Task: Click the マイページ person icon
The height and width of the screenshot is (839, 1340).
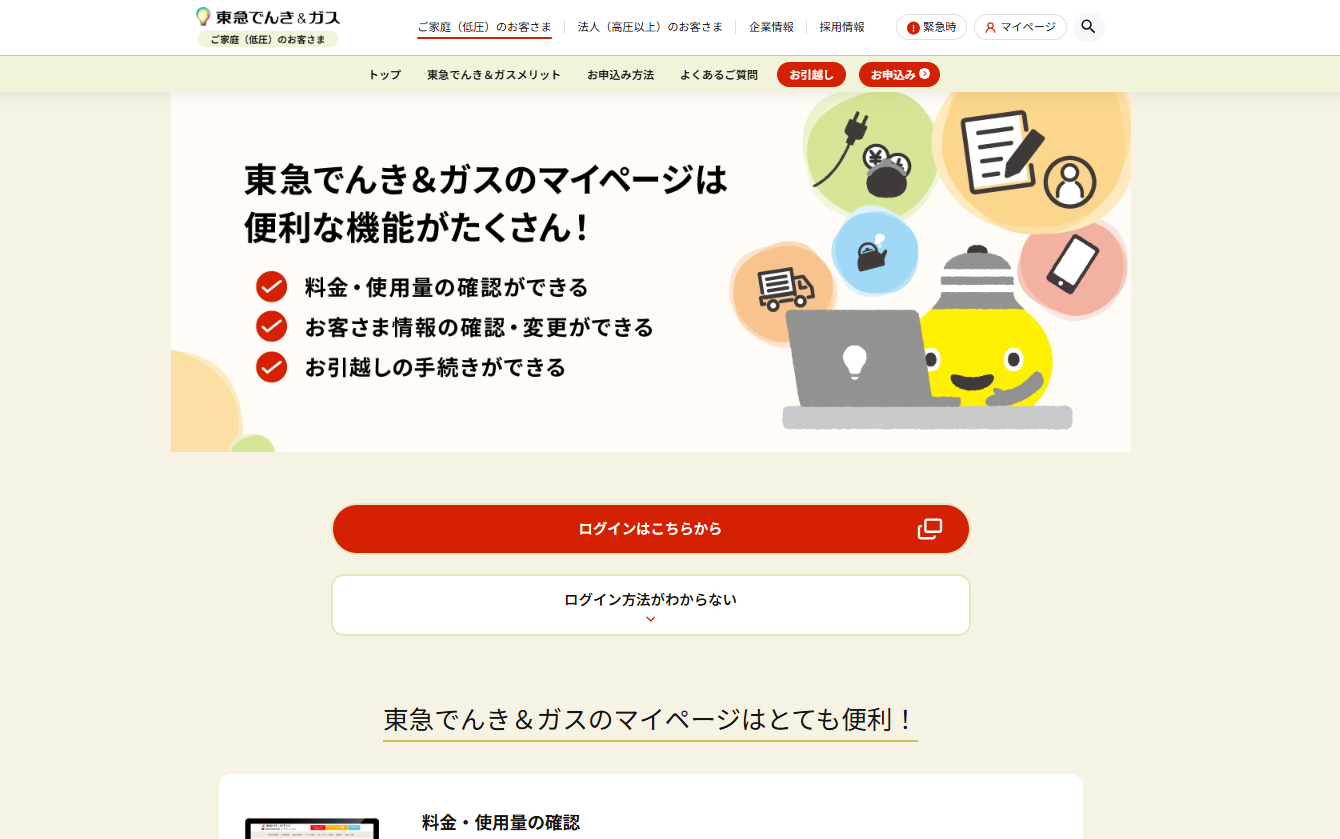Action: tap(990, 28)
